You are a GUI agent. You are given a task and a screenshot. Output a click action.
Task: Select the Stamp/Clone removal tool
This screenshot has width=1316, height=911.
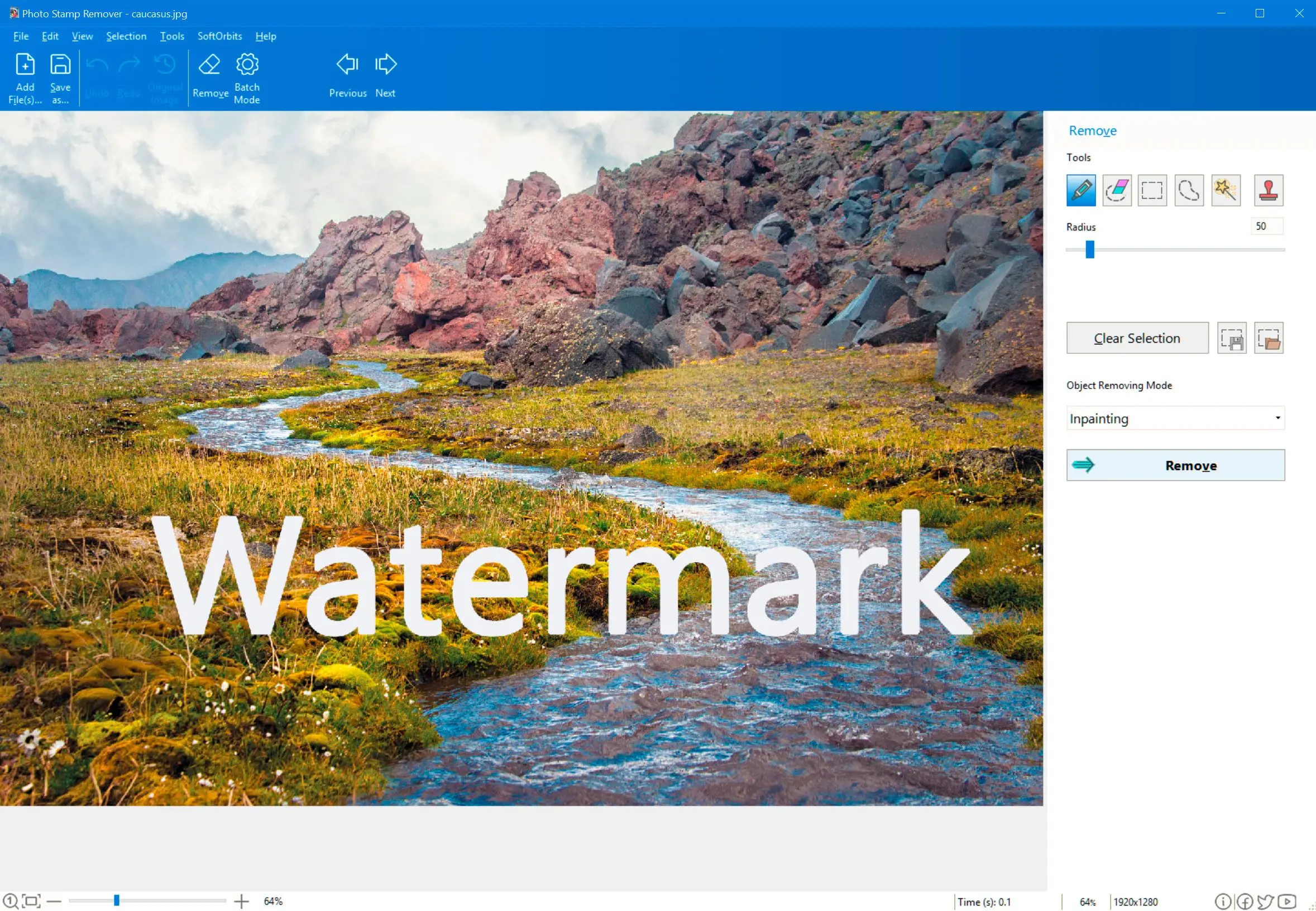1269,190
